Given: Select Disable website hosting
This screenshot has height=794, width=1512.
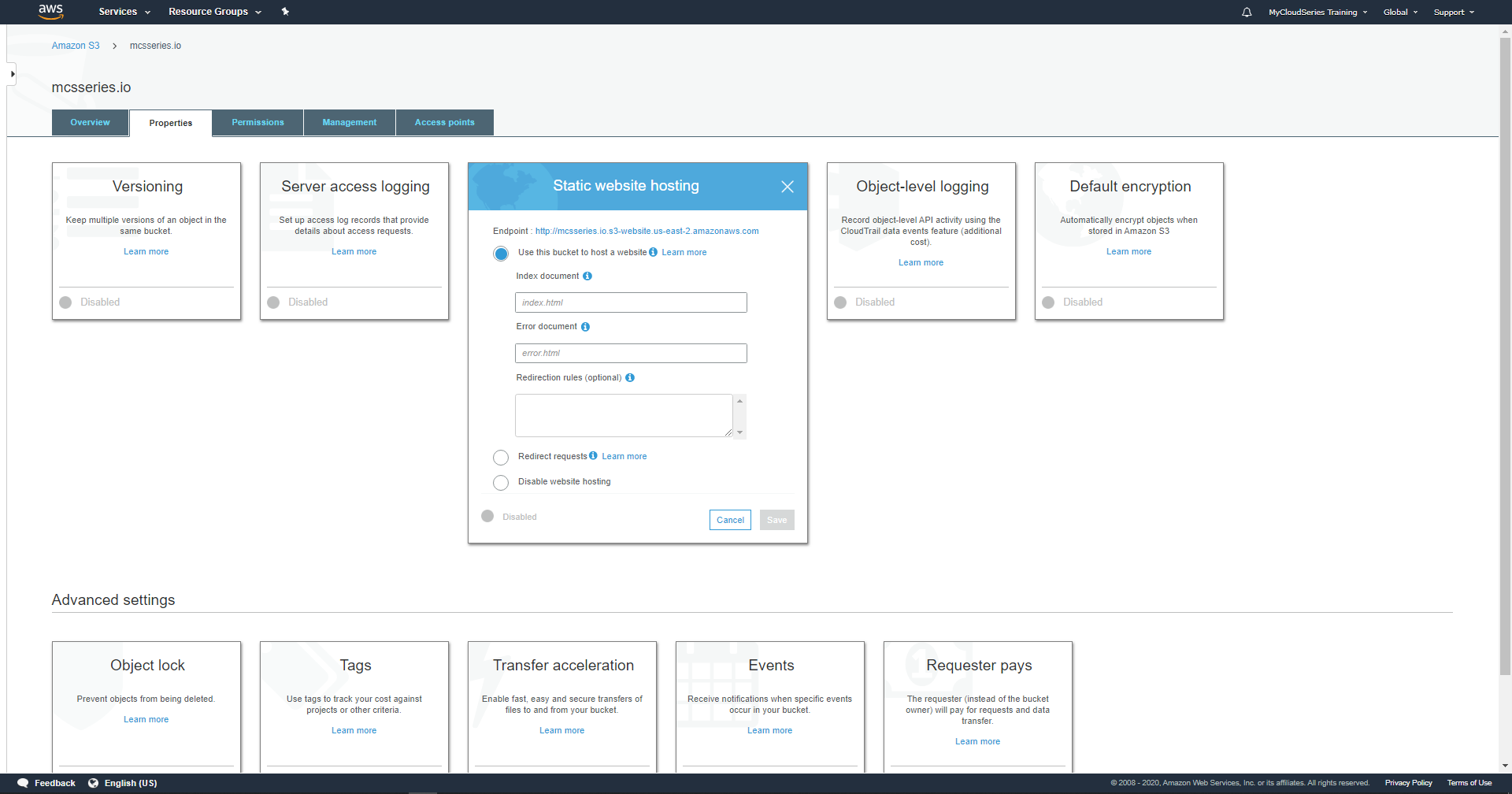Looking at the screenshot, I should 501,482.
